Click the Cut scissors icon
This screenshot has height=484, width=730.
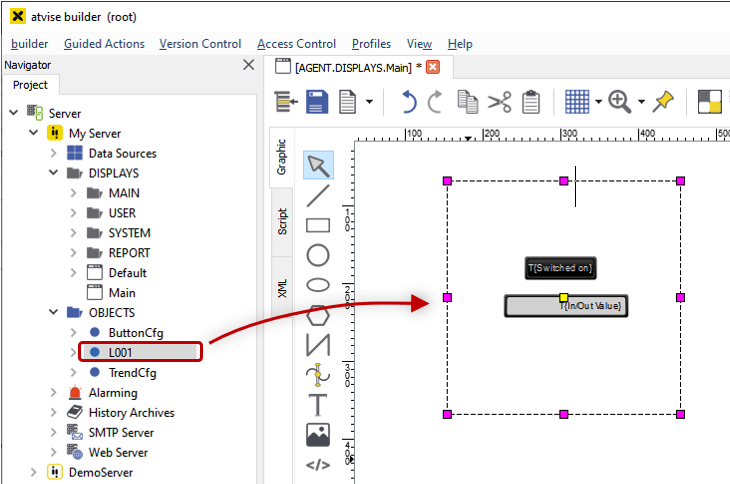500,102
